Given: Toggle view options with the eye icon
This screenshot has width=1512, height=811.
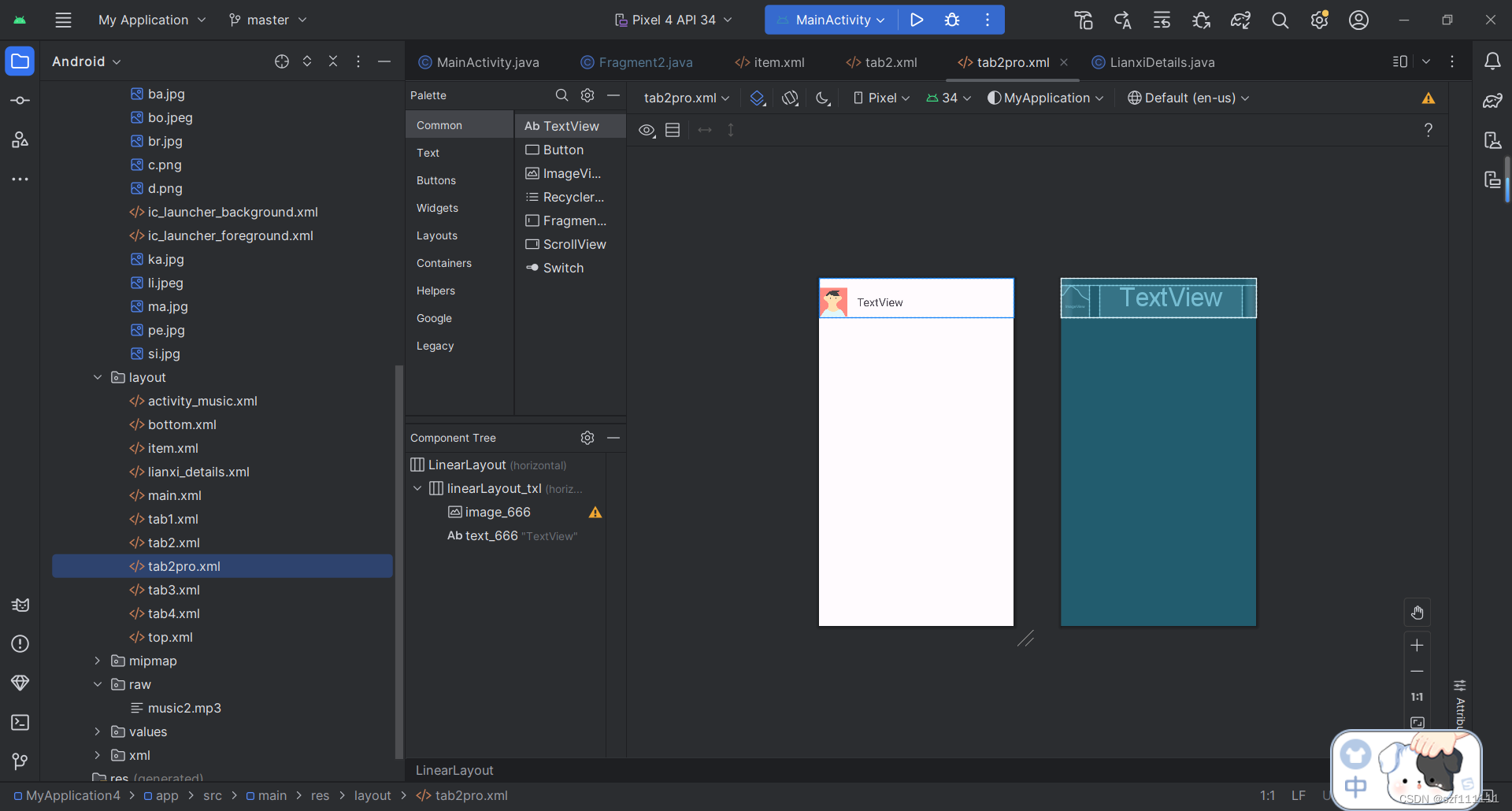Looking at the screenshot, I should (x=647, y=130).
